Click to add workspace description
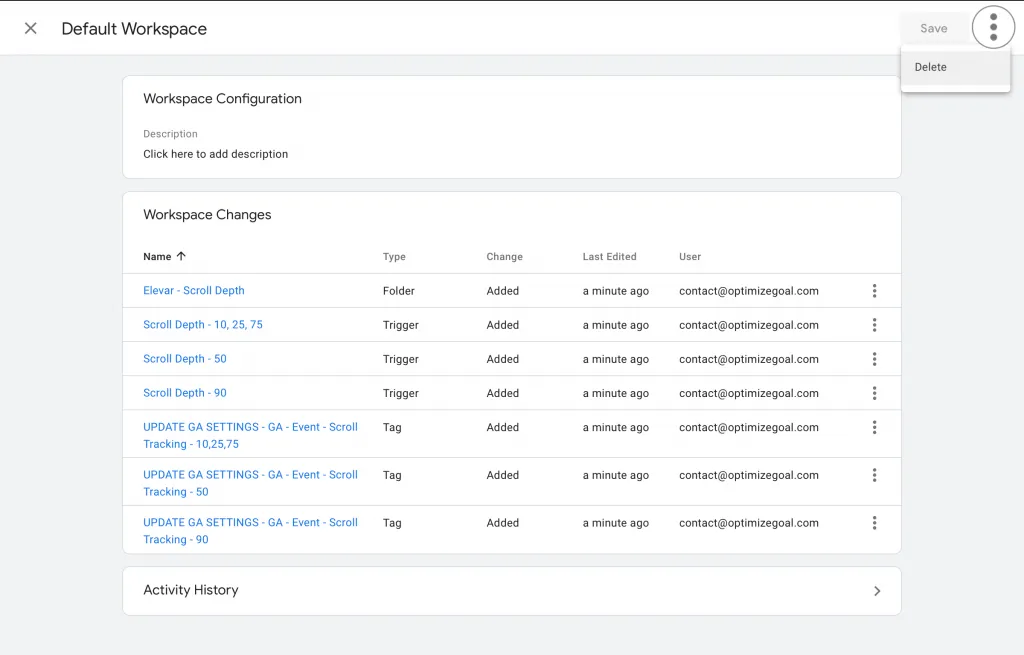The height and width of the screenshot is (655, 1024). pos(216,154)
